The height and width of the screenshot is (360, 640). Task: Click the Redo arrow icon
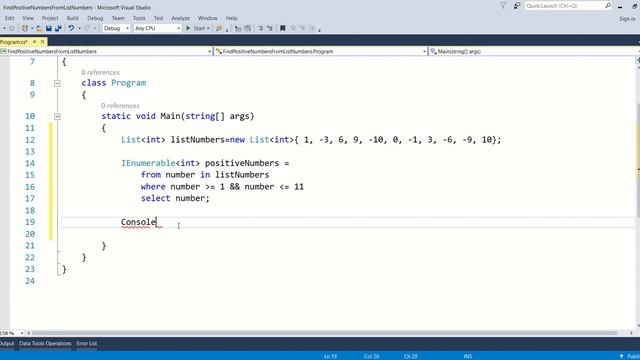[x=87, y=28]
